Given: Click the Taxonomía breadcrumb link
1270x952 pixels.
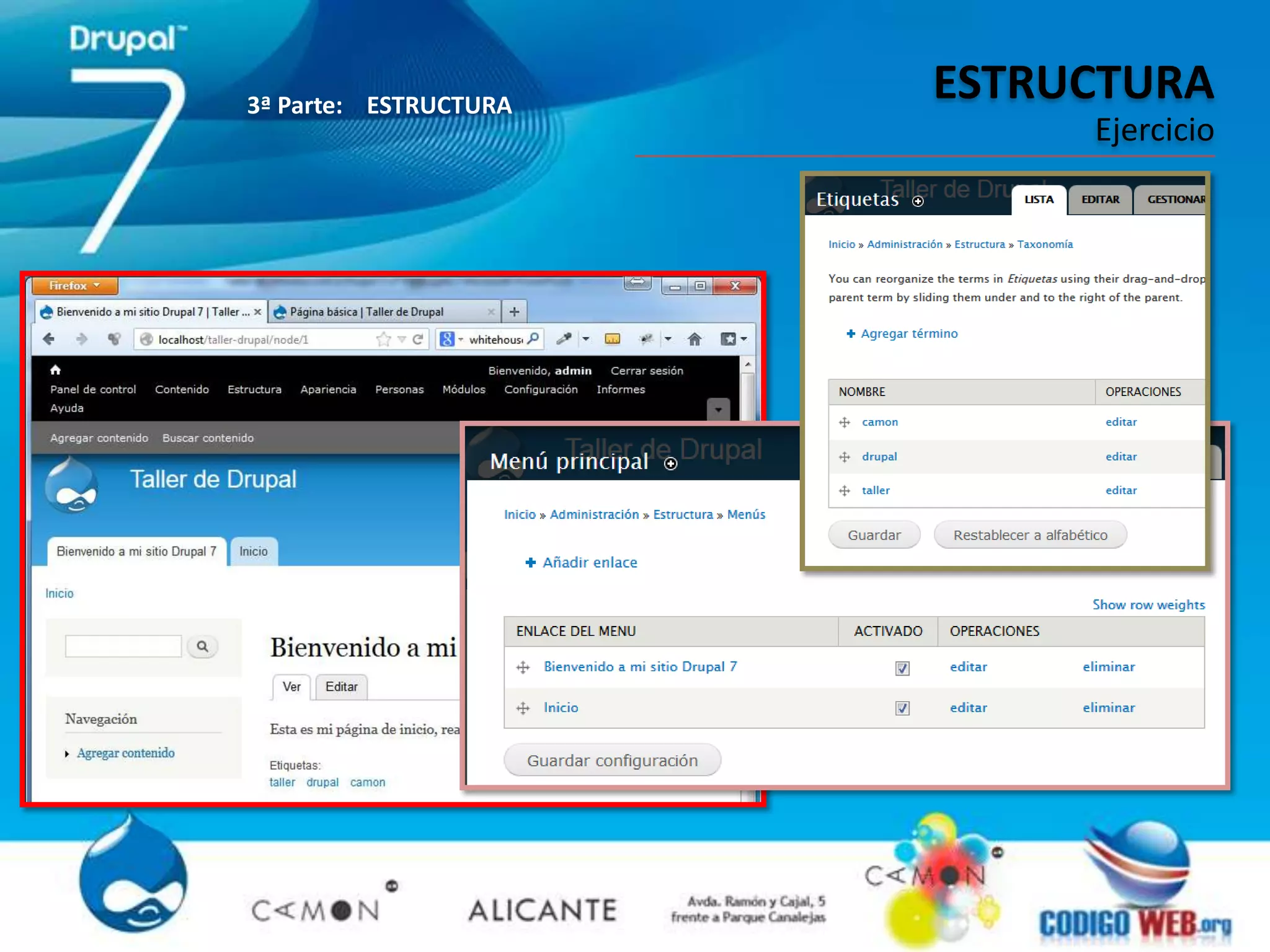Looking at the screenshot, I should (x=1045, y=244).
